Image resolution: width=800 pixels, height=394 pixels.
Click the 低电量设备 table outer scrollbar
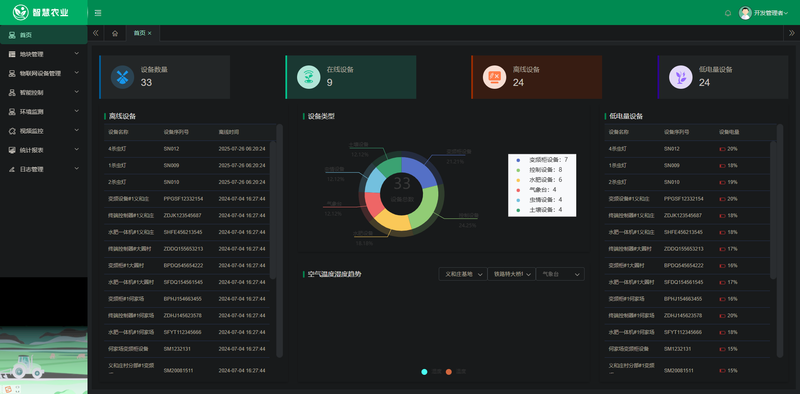[780, 240]
